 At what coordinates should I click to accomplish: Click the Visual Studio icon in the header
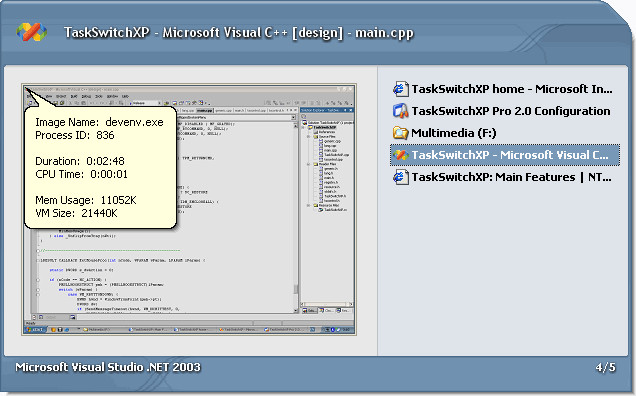pyautogui.click(x=32, y=32)
